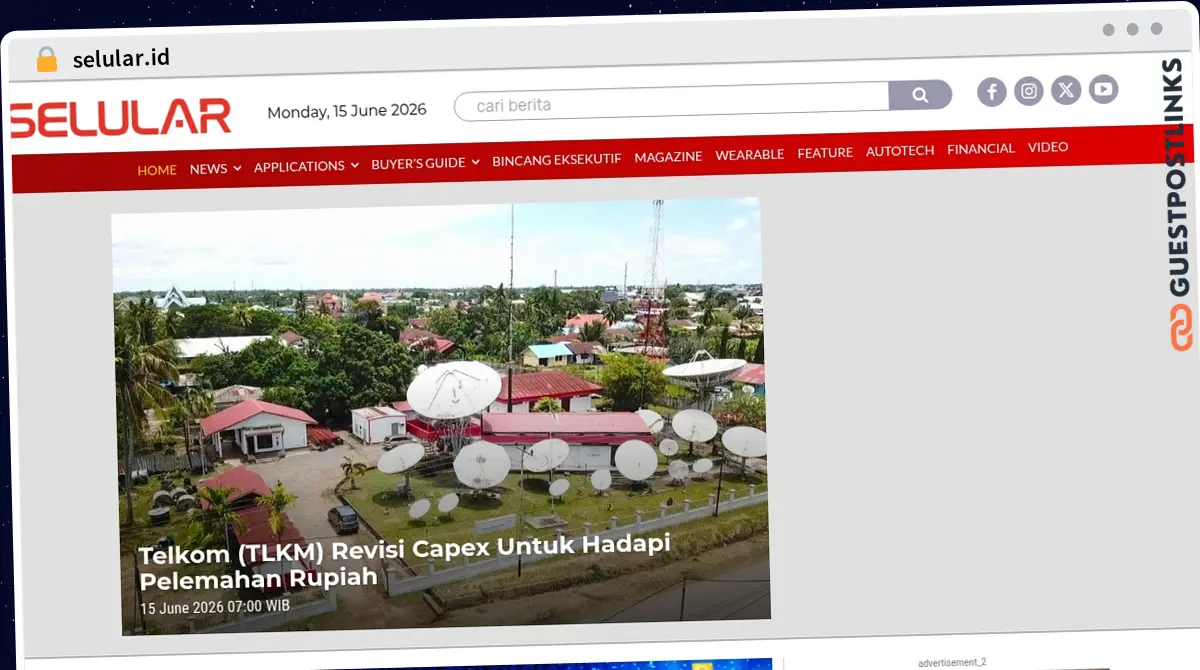Open the Selular Facebook page icon

pos(991,93)
